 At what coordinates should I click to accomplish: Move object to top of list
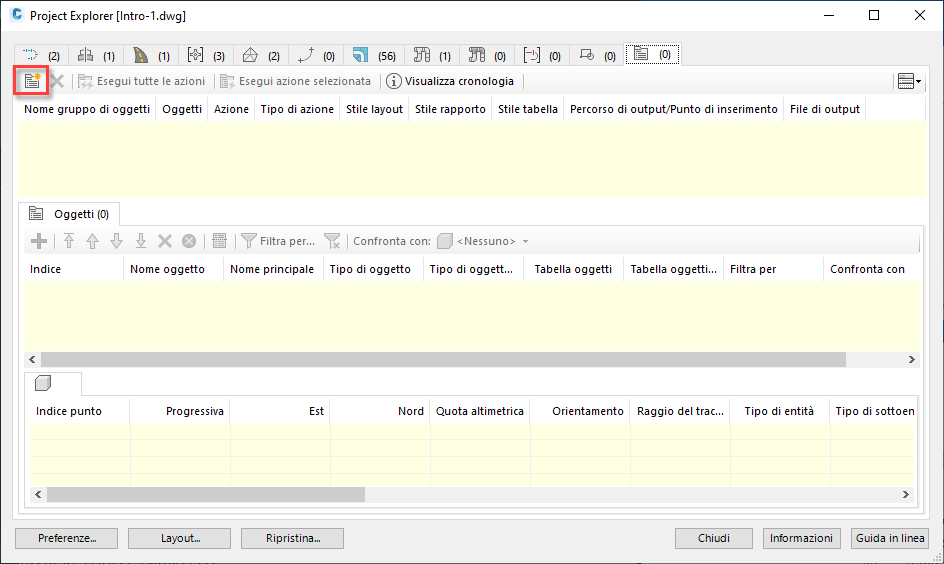(69, 241)
